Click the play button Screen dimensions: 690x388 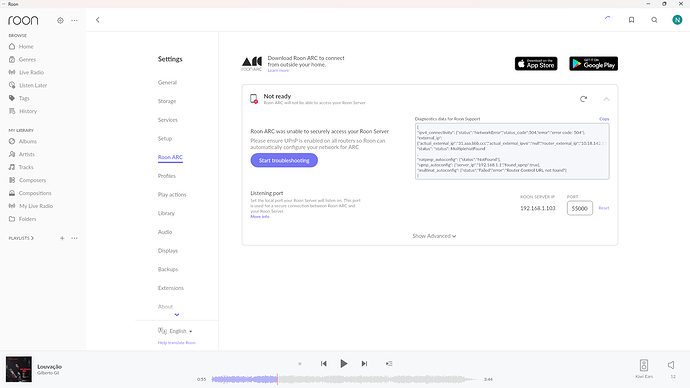(344, 363)
